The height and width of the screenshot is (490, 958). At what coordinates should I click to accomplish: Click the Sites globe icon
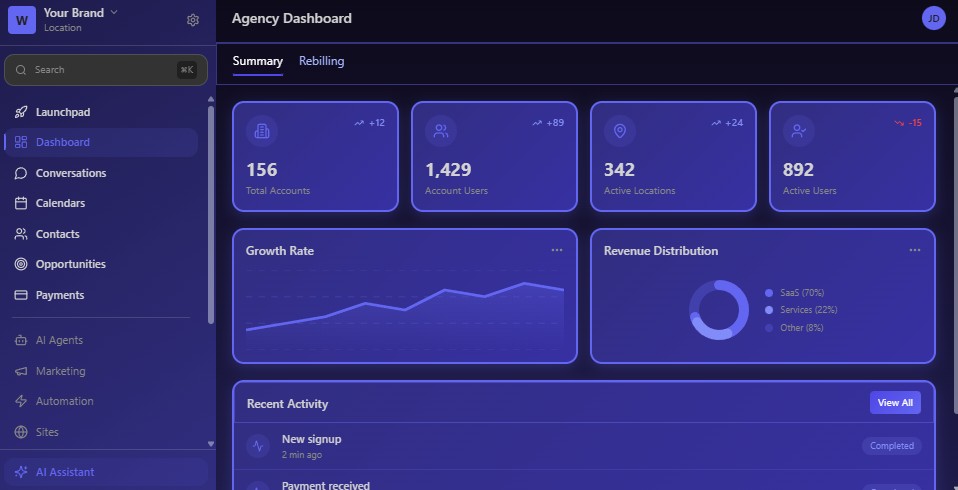coord(21,432)
